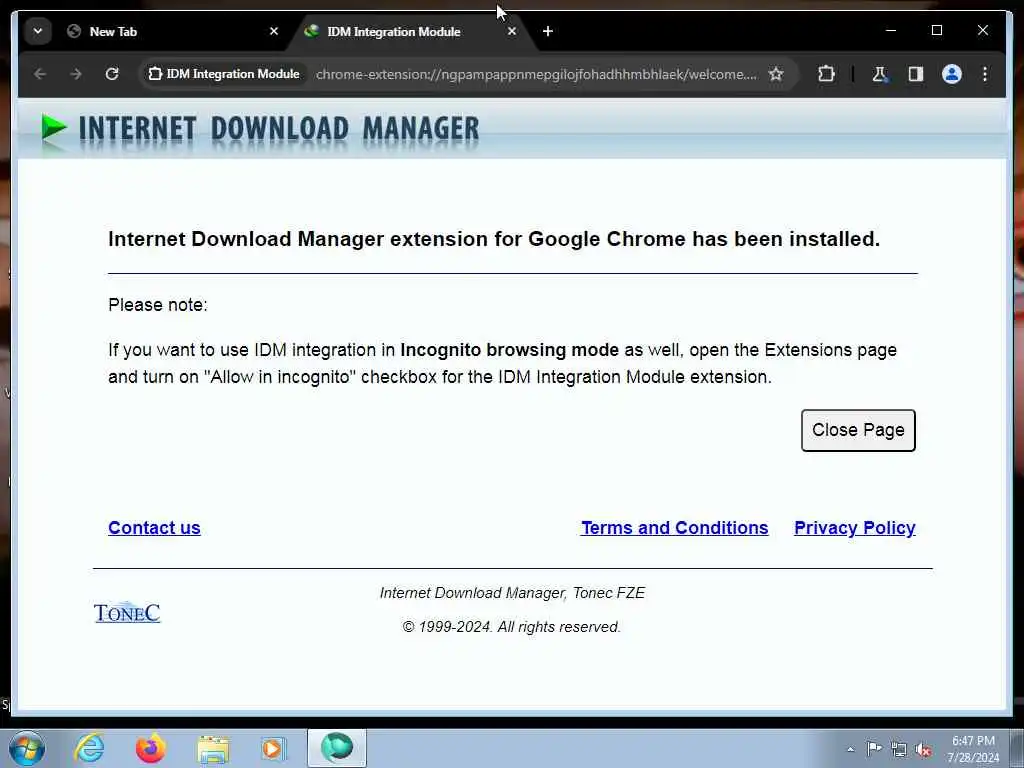The height and width of the screenshot is (768, 1024).
Task: Launch Firefox from the taskbar
Action: tap(151, 748)
